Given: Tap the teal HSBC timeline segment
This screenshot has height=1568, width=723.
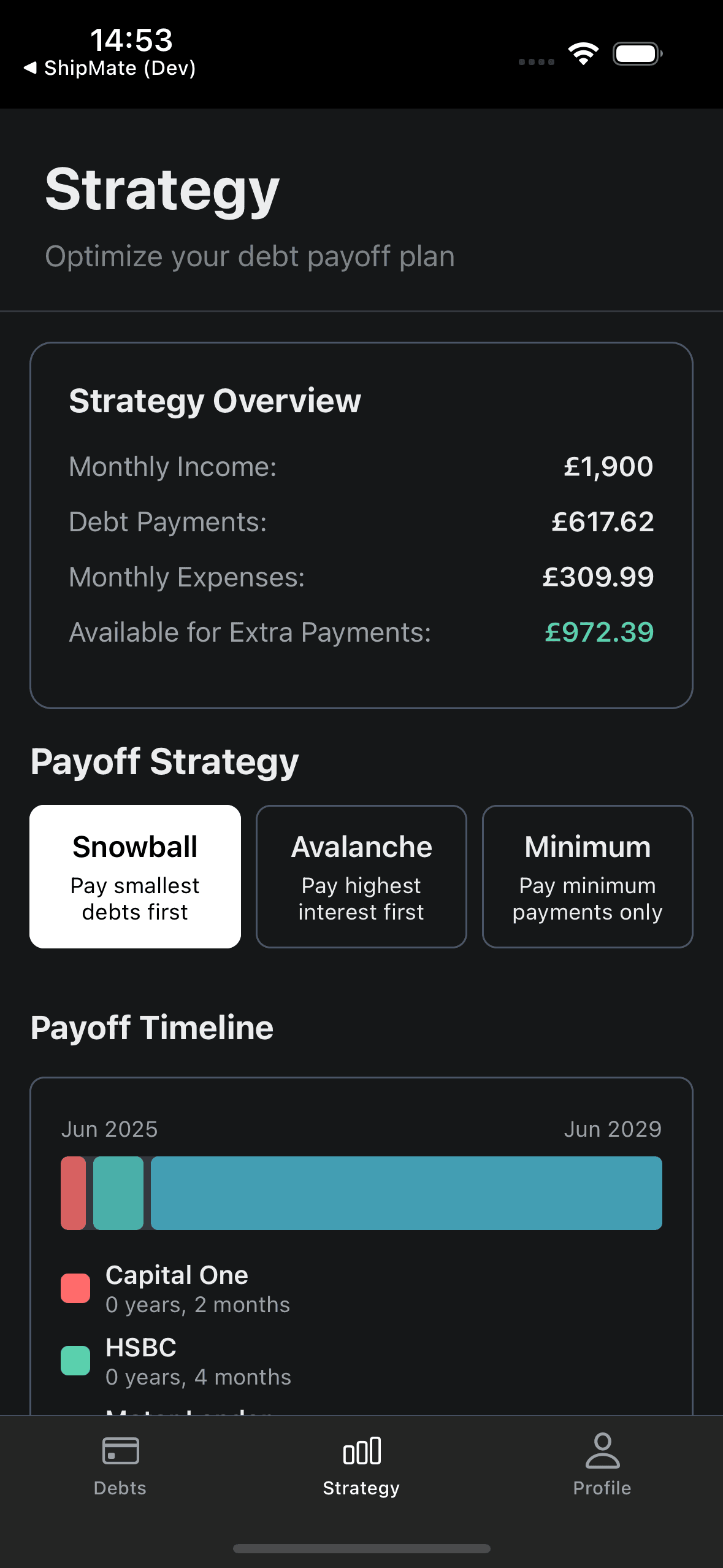Looking at the screenshot, I should (118, 1193).
